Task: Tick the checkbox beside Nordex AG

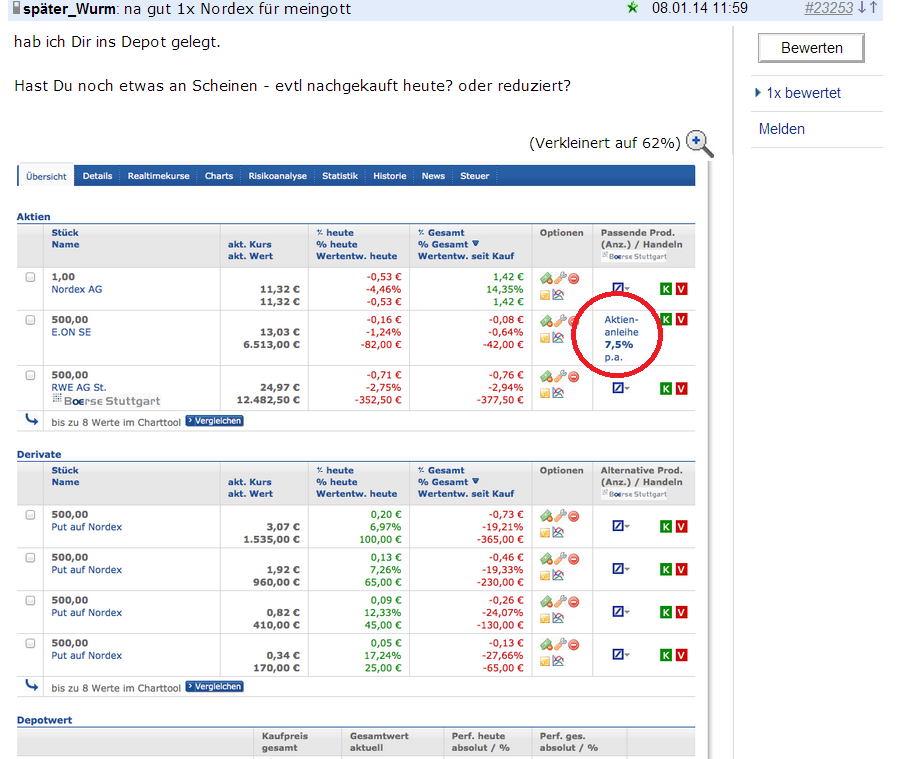Action: pyautogui.click(x=30, y=277)
